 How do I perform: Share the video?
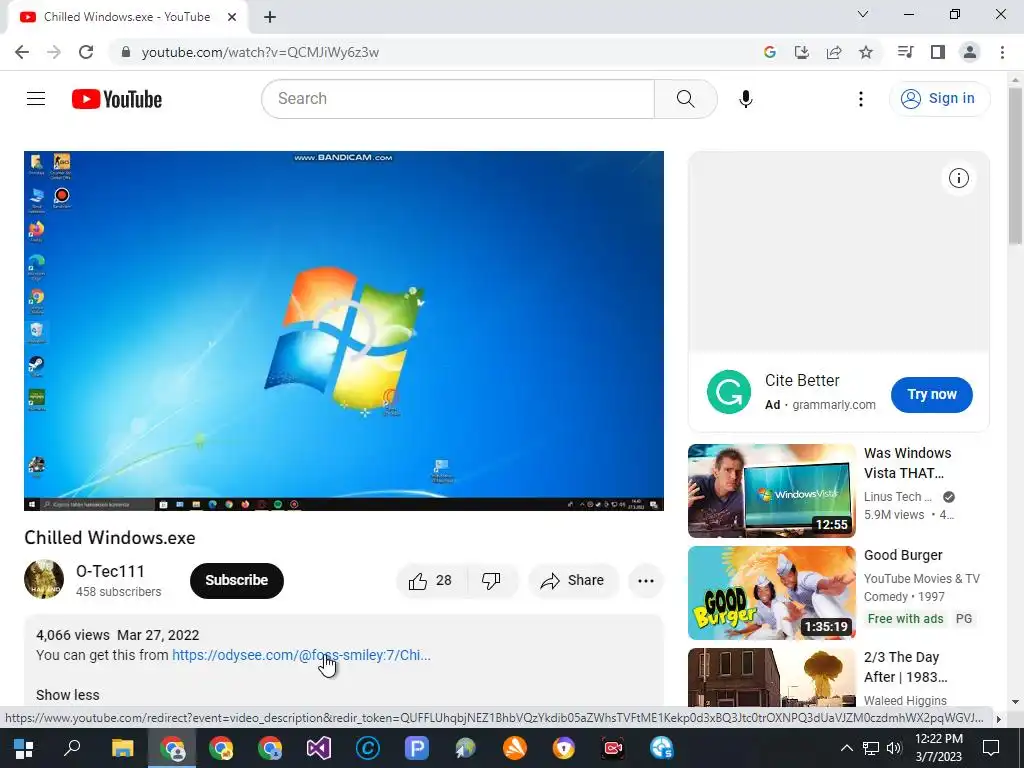[x=572, y=581]
